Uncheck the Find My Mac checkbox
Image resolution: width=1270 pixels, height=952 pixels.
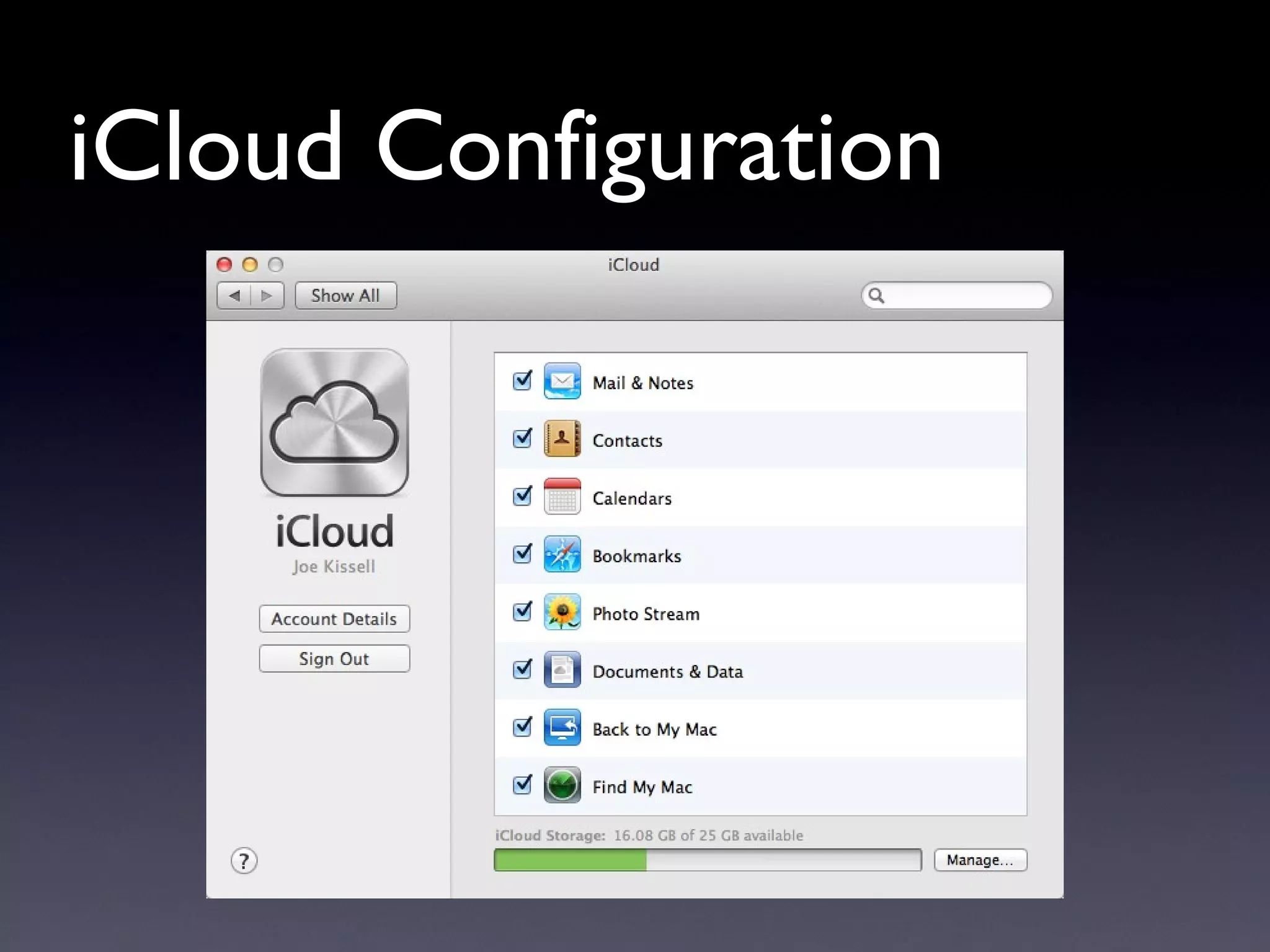[522, 784]
